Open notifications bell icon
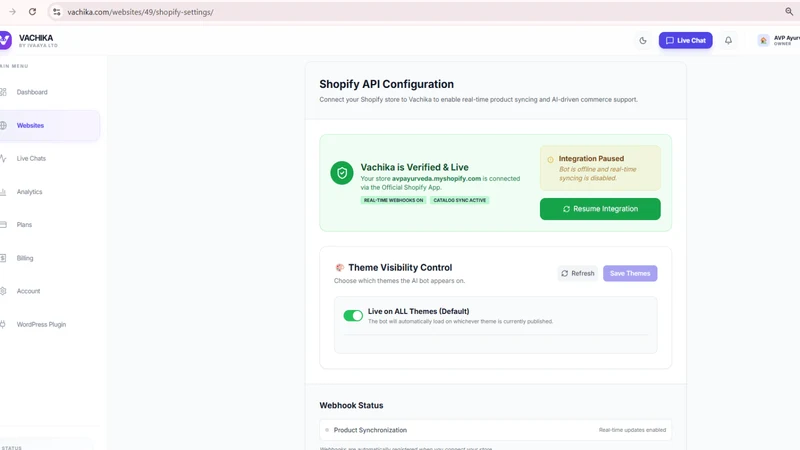 pos(728,40)
